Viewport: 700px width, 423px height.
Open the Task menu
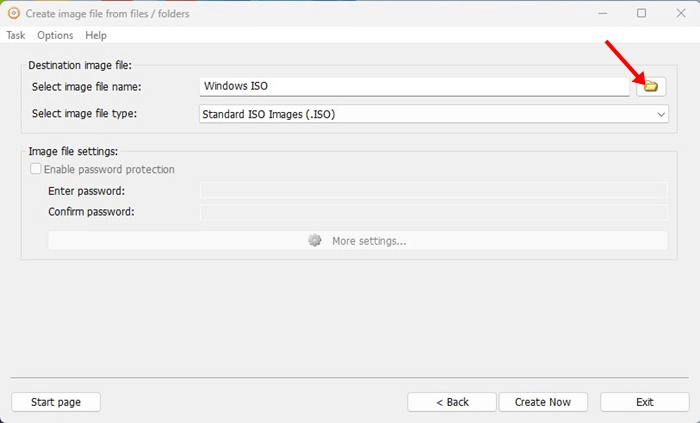coord(16,35)
